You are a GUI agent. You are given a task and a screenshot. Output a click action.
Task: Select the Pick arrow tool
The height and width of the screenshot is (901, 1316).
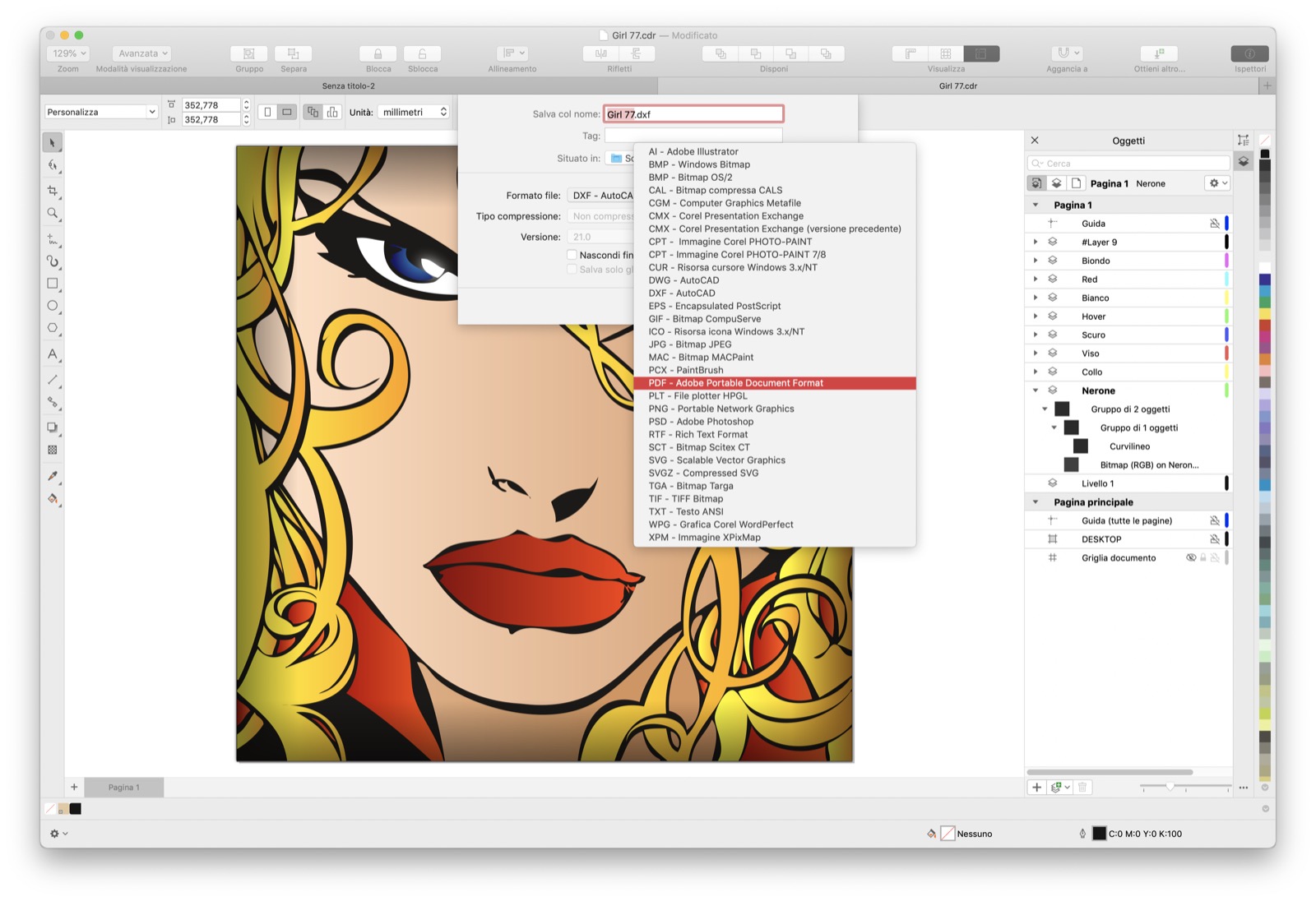coord(53,143)
